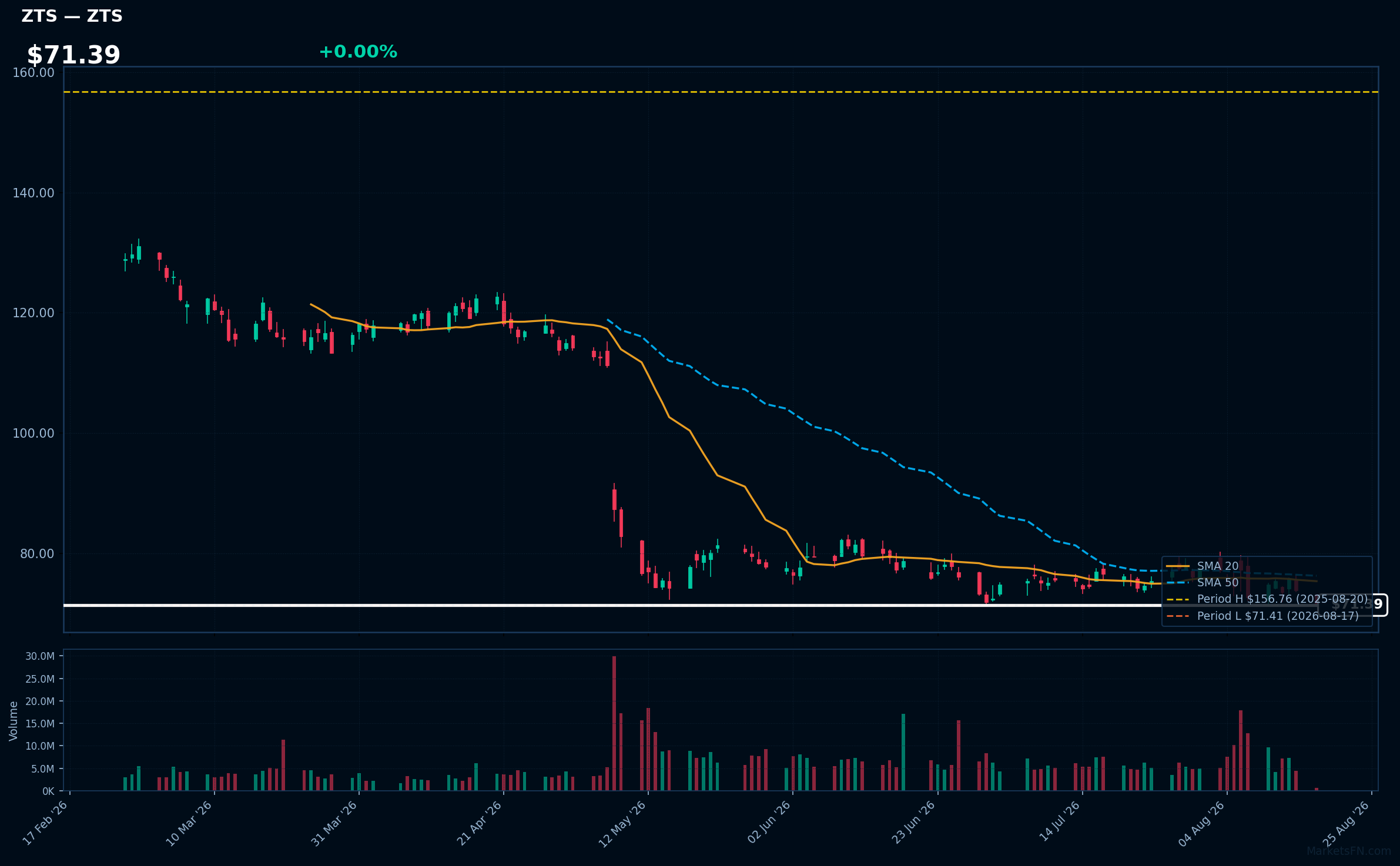The image size is (1400, 866).
Task: Click the 100.00 price axis label
Action: pos(34,434)
